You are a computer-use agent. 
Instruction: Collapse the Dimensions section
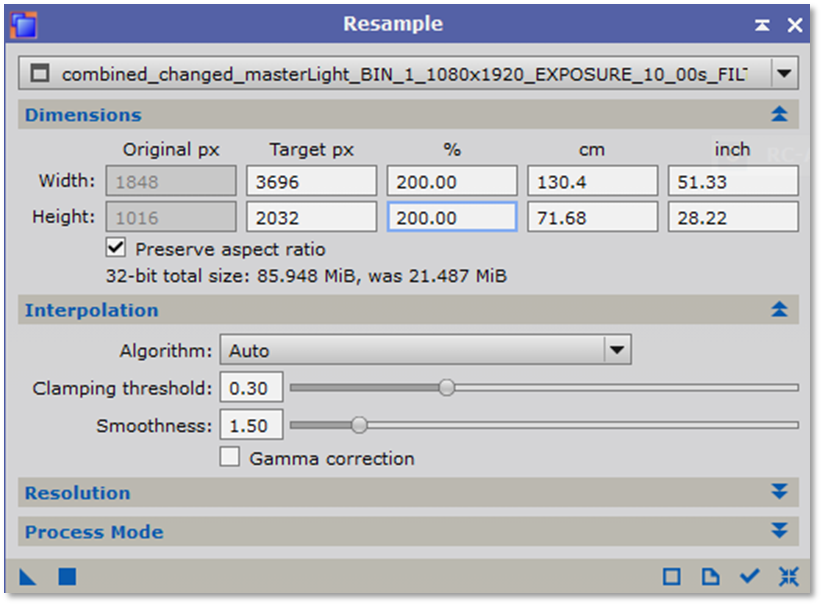[780, 115]
